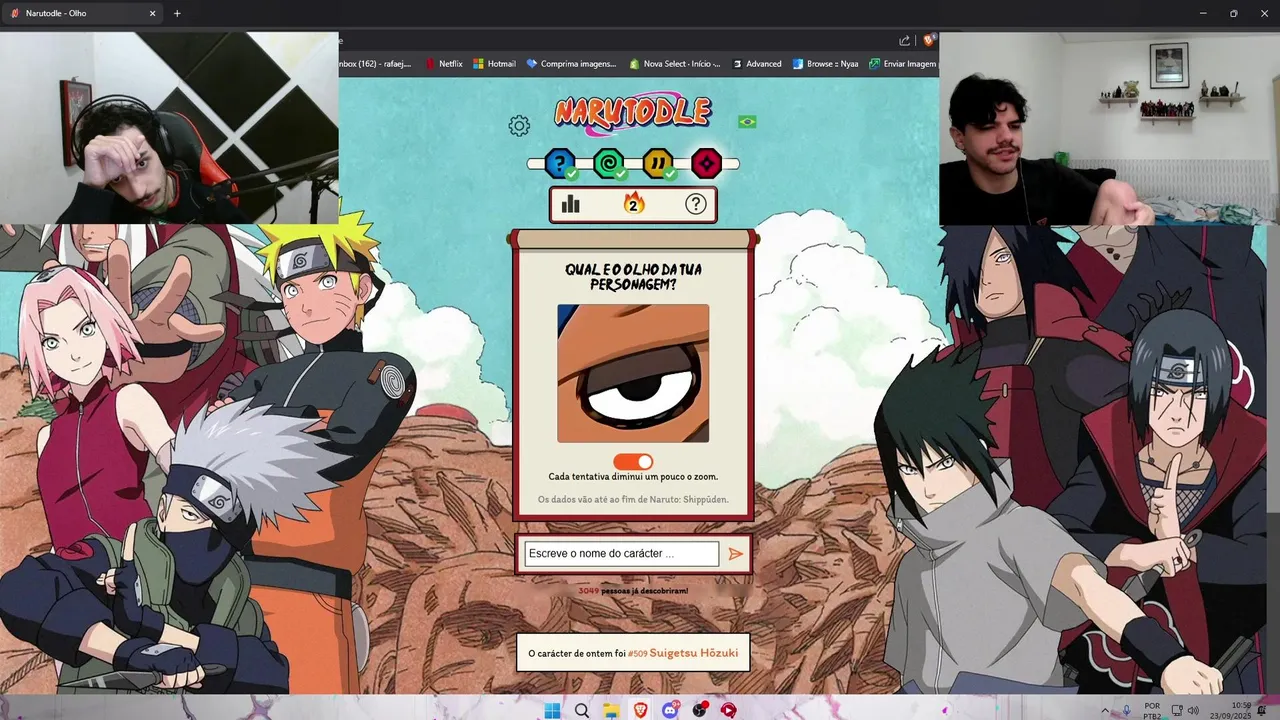This screenshot has width=1280, height=720.
Task: Click the Brave browser taskbar icon
Action: click(x=640, y=710)
